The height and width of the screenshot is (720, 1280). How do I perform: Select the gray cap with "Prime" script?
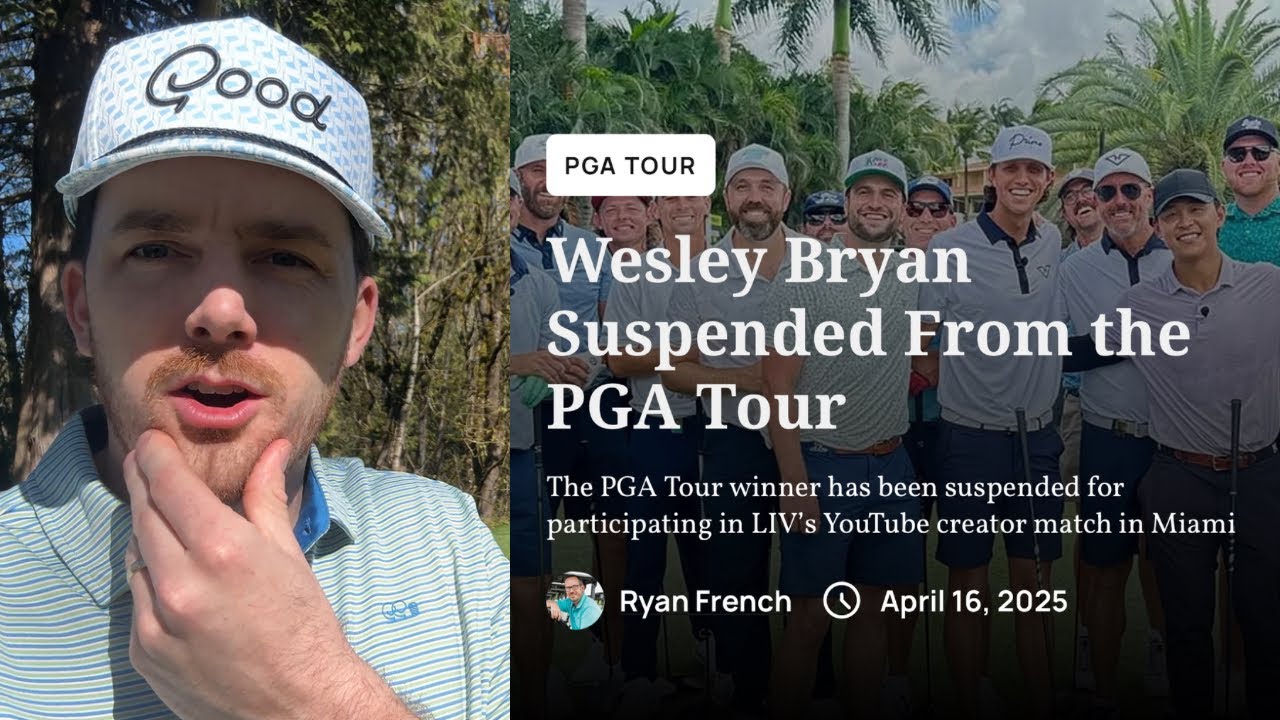tap(1022, 145)
